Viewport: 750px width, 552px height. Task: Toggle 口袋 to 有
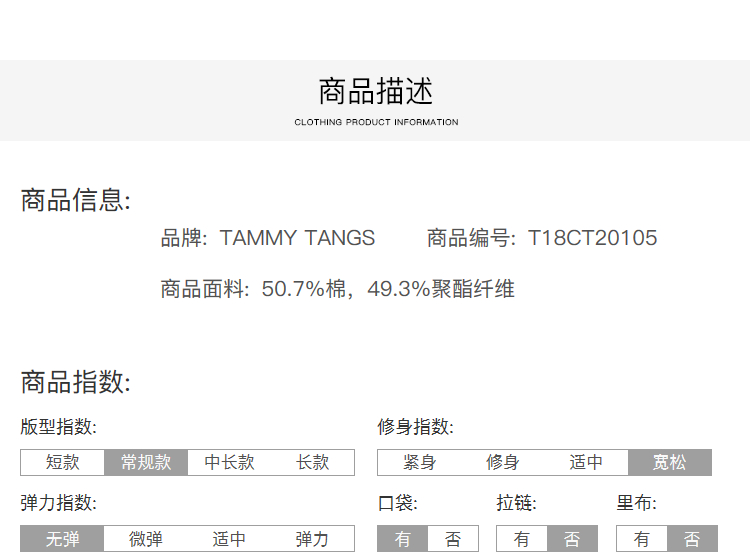402,539
